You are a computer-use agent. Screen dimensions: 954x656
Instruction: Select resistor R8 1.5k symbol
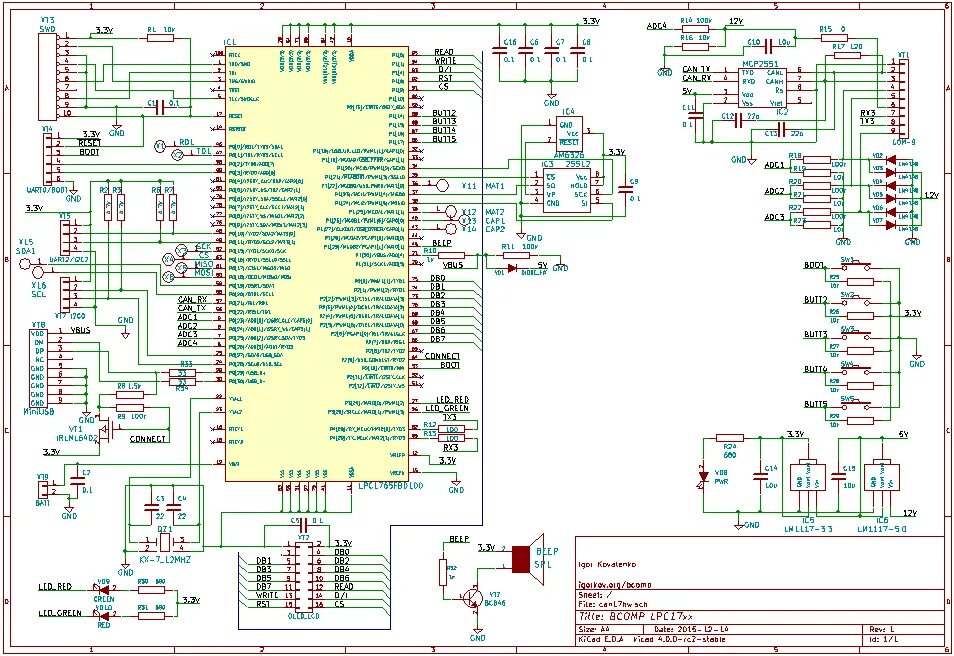point(130,394)
